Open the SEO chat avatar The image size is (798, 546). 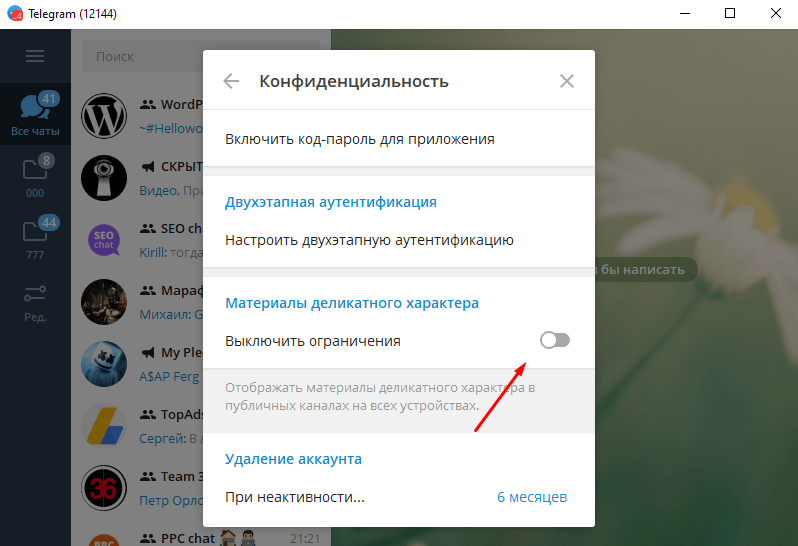click(104, 240)
